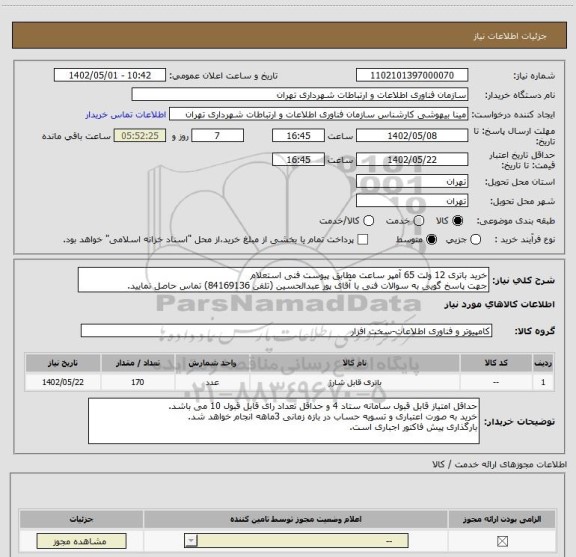The height and width of the screenshot is (557, 576).
Task: Click the price validity date 1402/05/22
Action: (x=412, y=159)
